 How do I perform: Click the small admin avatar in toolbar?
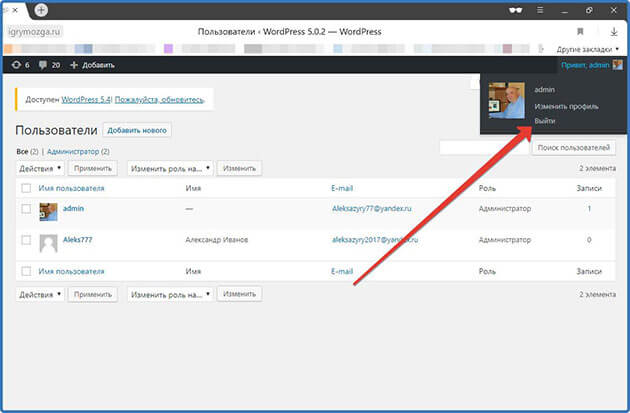point(618,65)
